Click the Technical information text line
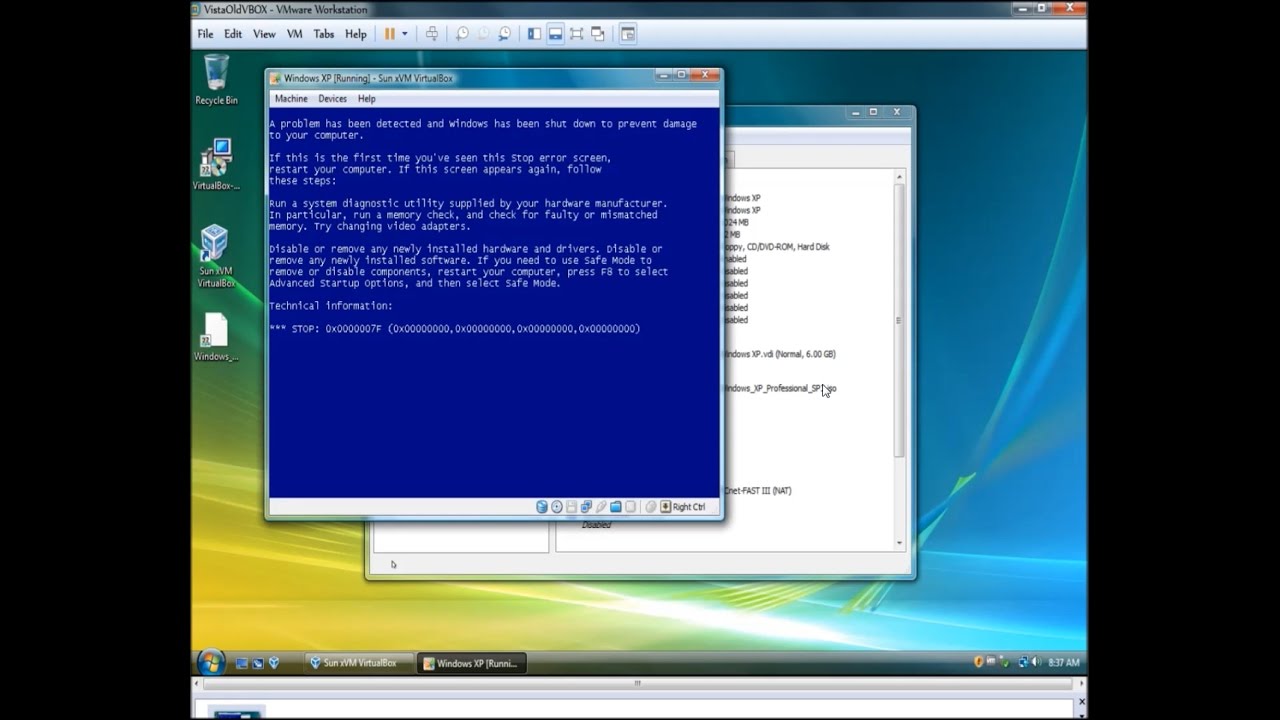 pyautogui.click(x=331, y=306)
